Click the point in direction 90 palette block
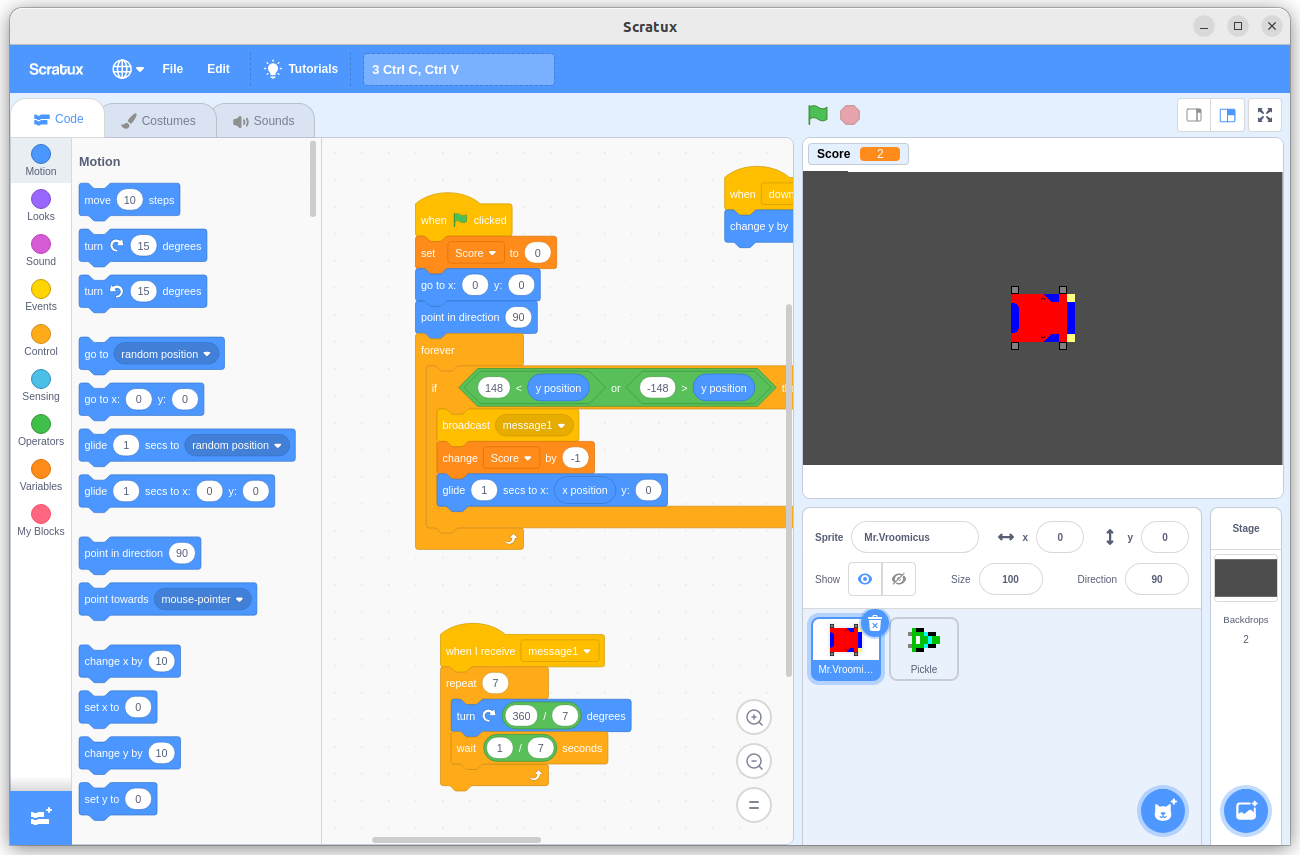 pos(140,553)
